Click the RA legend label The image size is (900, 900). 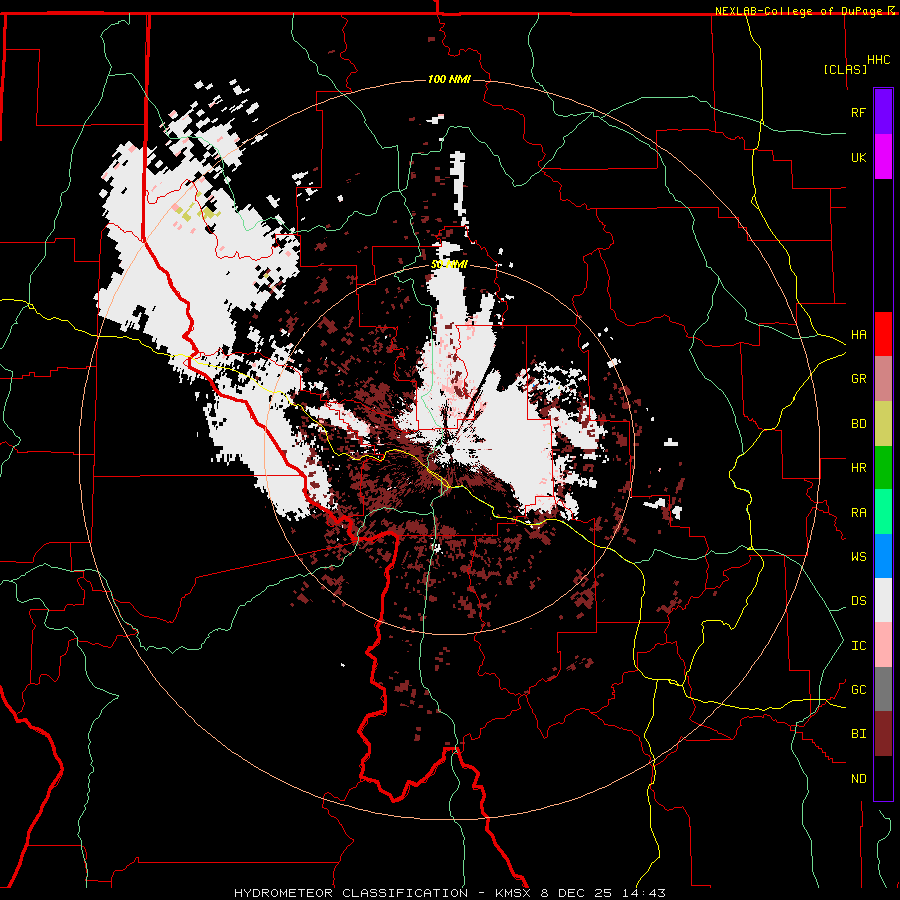coord(858,513)
